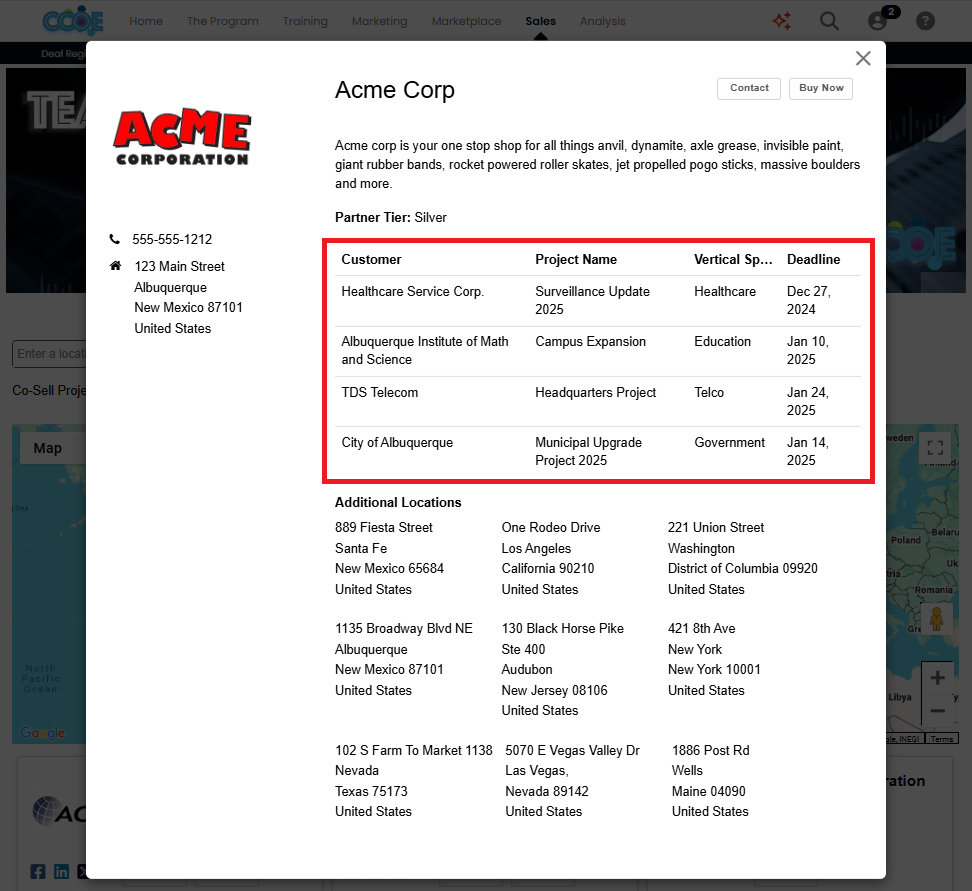972x891 pixels.
Task: Click the Deadline column header
Action: click(813, 259)
